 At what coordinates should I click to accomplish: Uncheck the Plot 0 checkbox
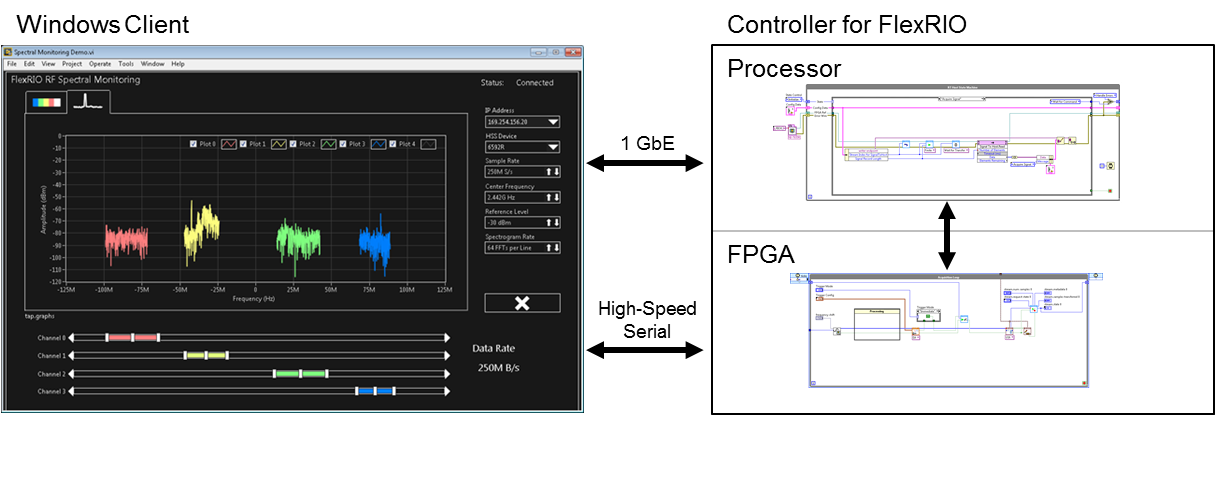[x=194, y=144]
